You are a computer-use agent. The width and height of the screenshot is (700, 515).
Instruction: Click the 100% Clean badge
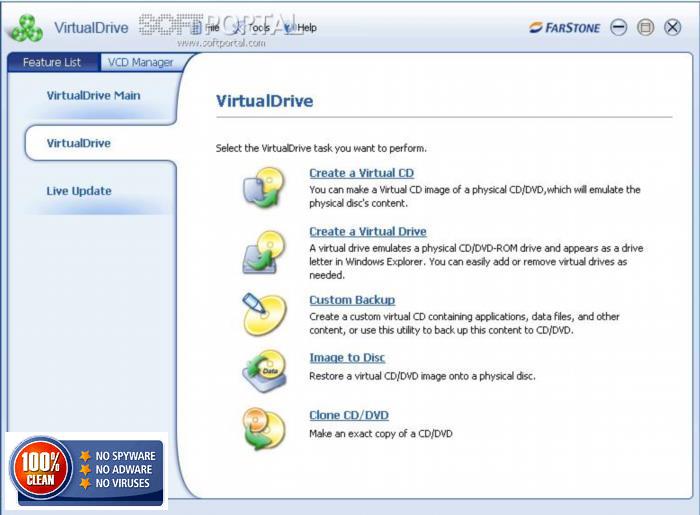point(87,471)
